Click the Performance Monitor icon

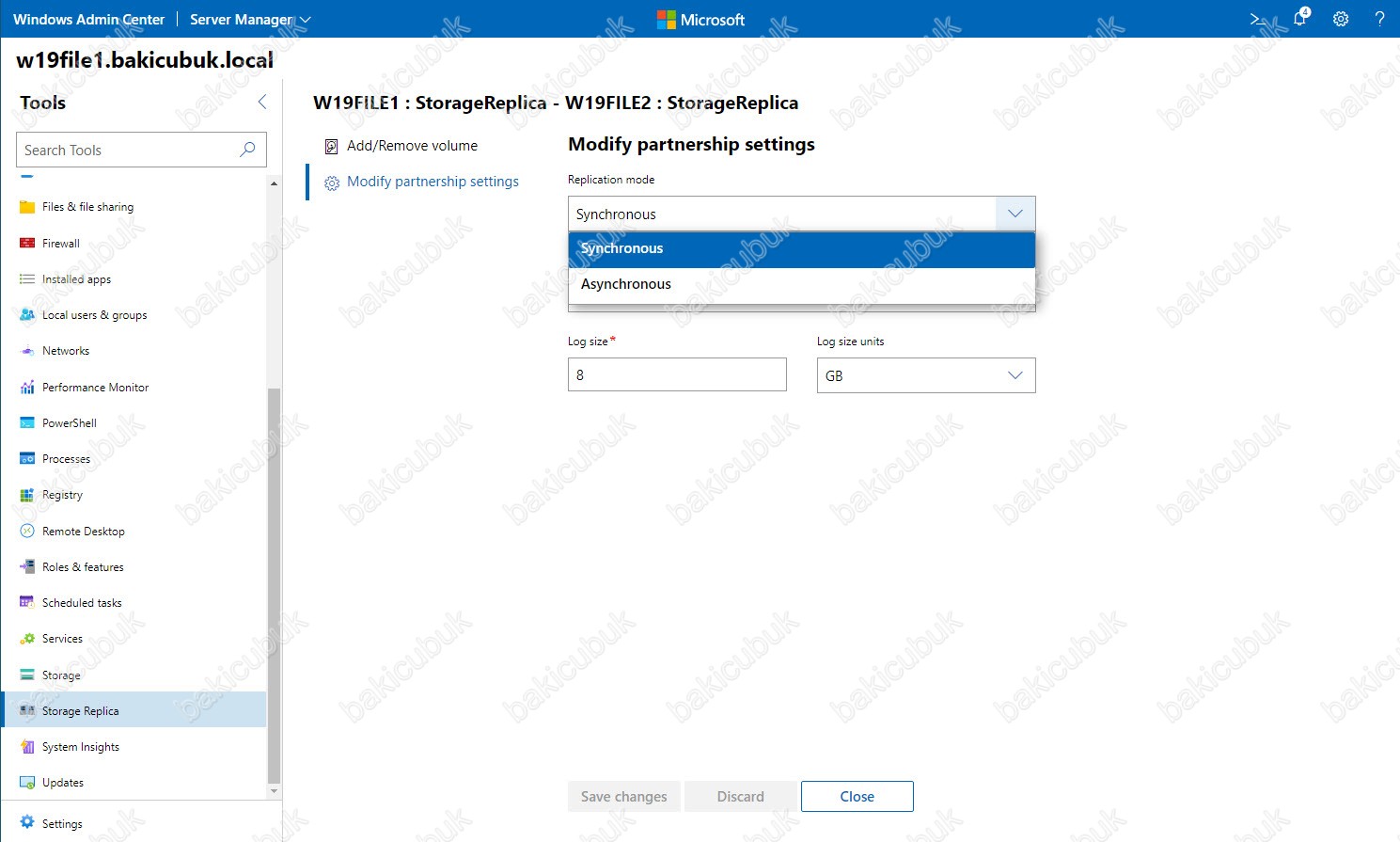pos(27,388)
